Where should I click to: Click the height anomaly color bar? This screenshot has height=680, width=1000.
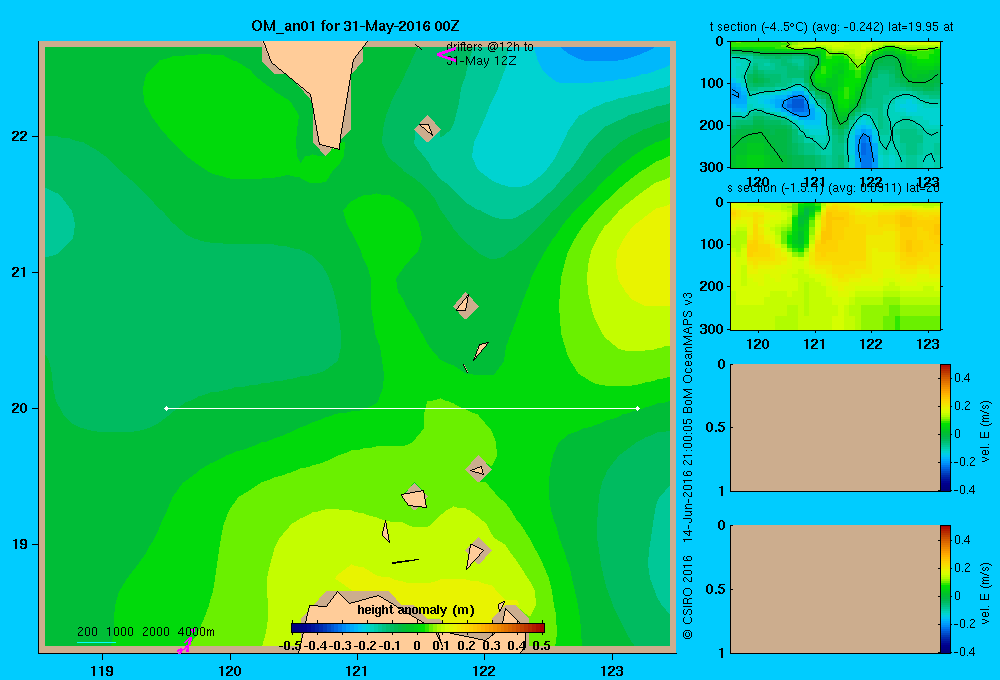(418, 627)
